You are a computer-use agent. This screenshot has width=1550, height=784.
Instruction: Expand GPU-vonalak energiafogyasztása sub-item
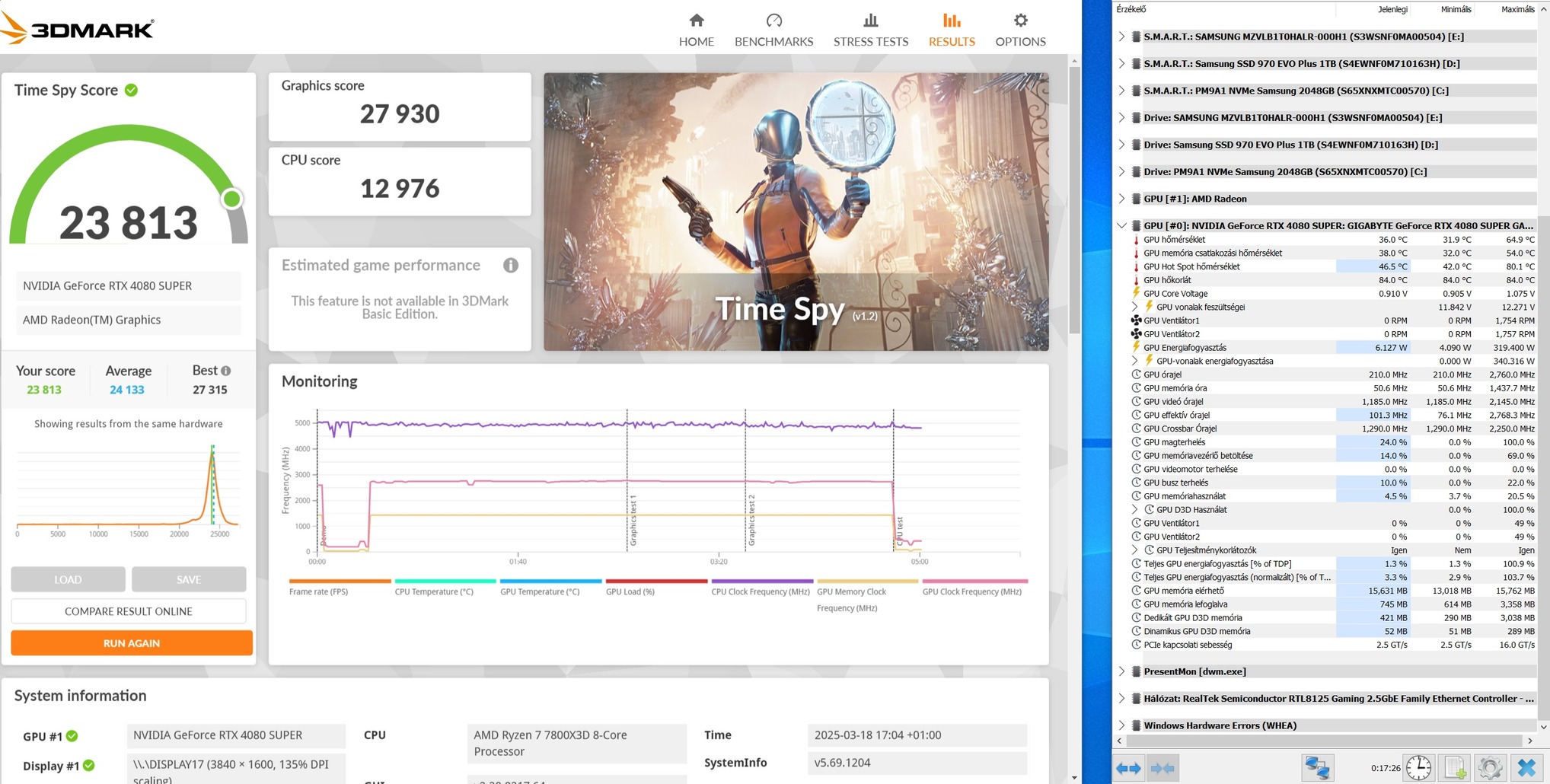(x=1134, y=361)
